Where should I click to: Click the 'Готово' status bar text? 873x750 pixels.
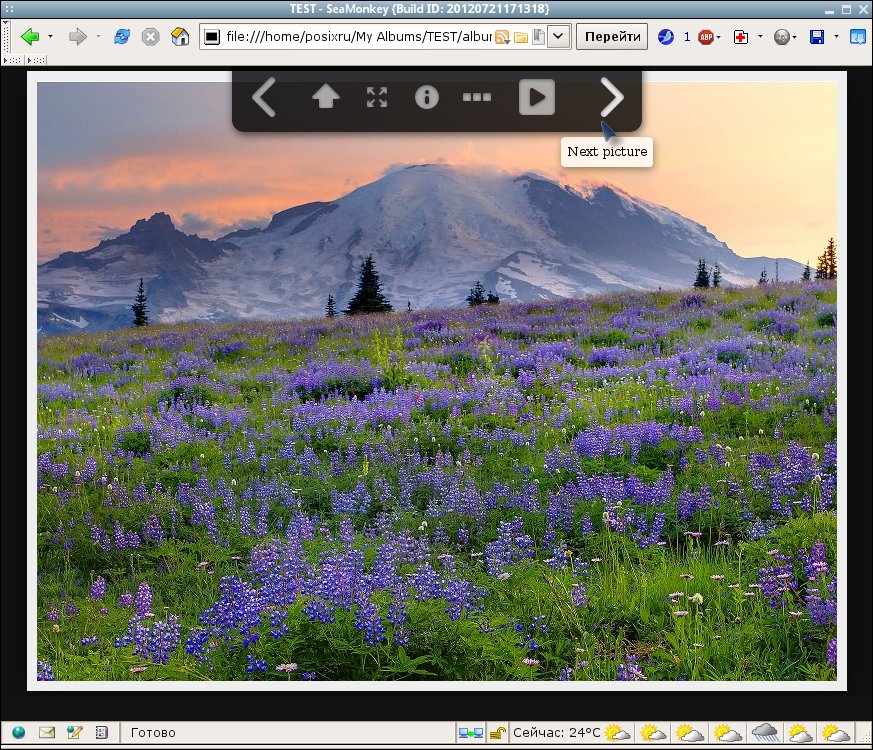(x=153, y=732)
